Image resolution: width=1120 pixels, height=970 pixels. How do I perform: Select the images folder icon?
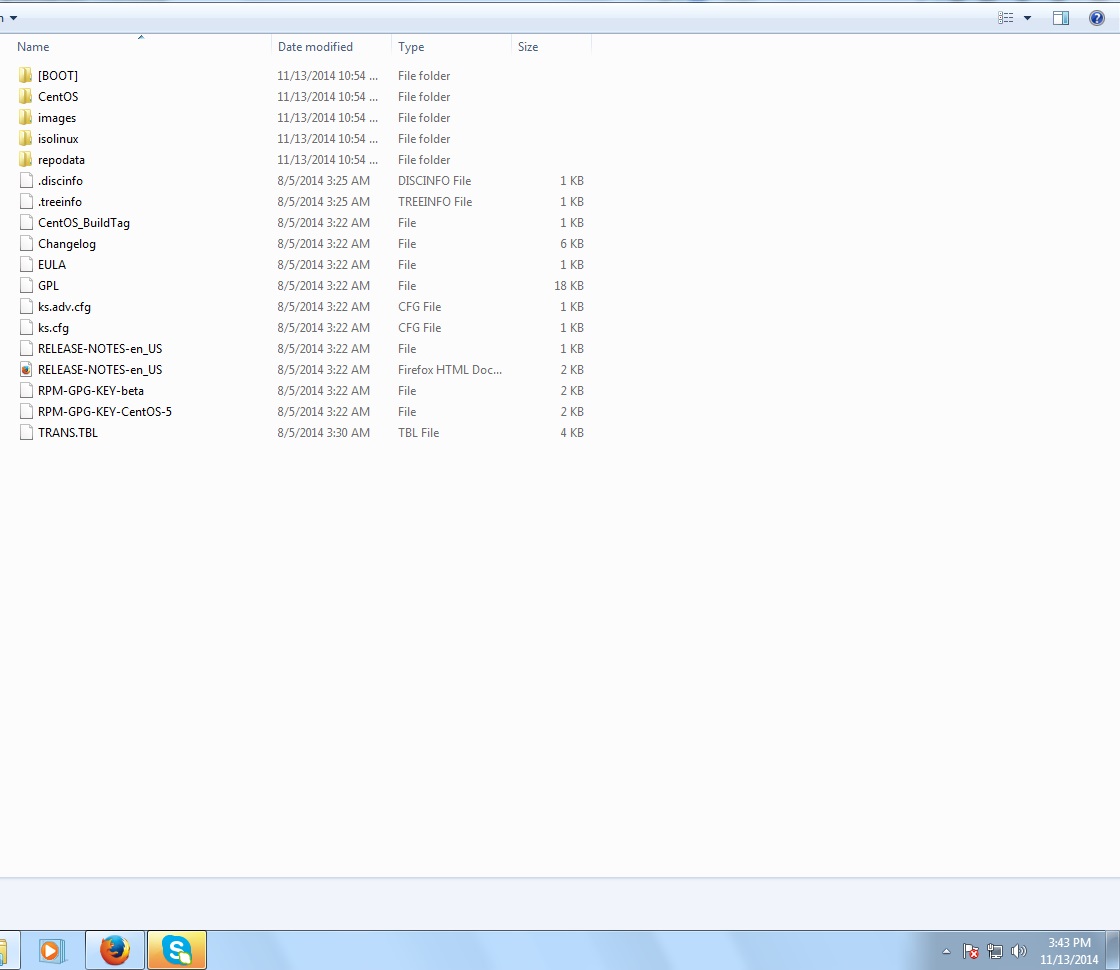pos(26,117)
